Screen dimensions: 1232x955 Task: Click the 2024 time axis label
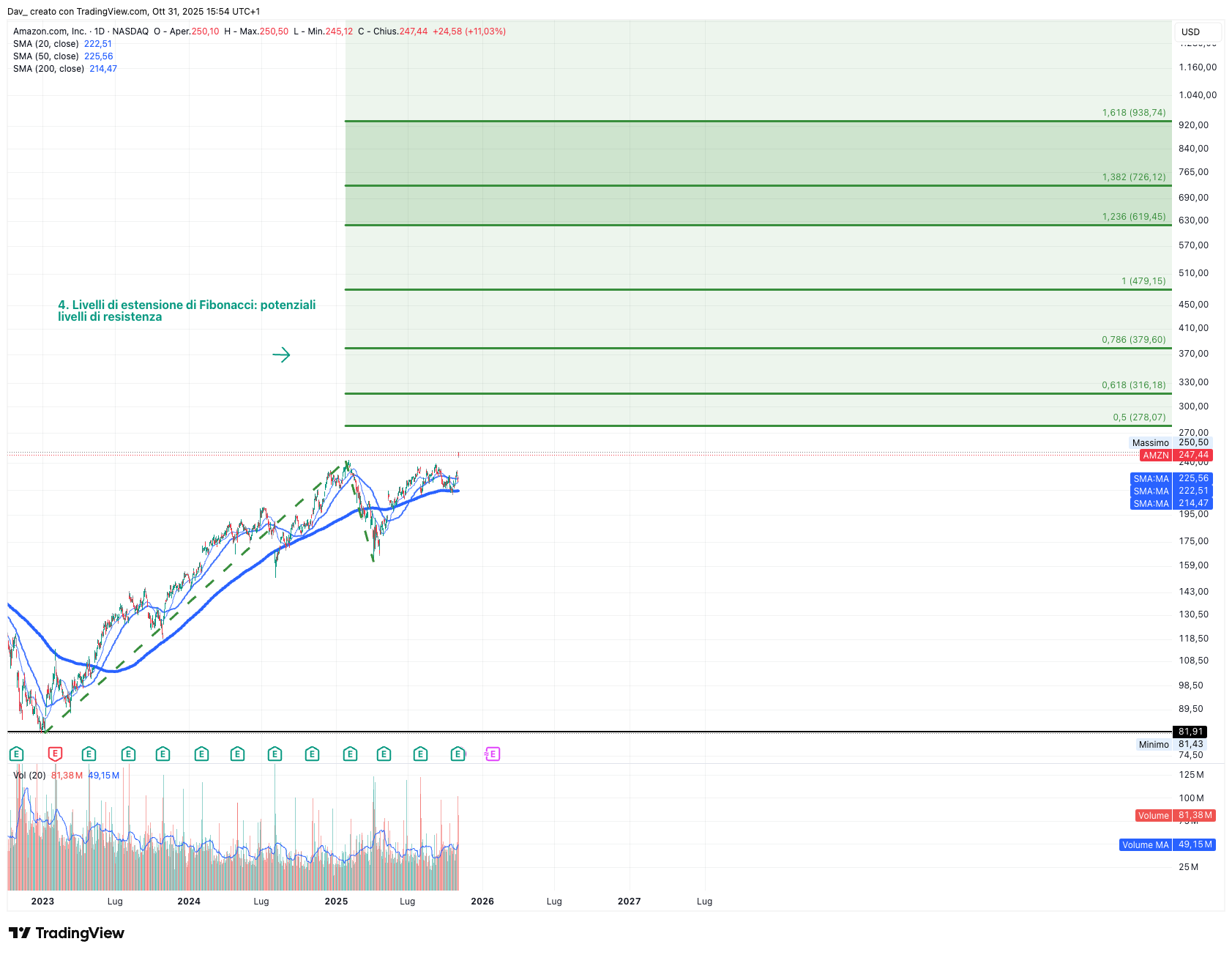[189, 902]
